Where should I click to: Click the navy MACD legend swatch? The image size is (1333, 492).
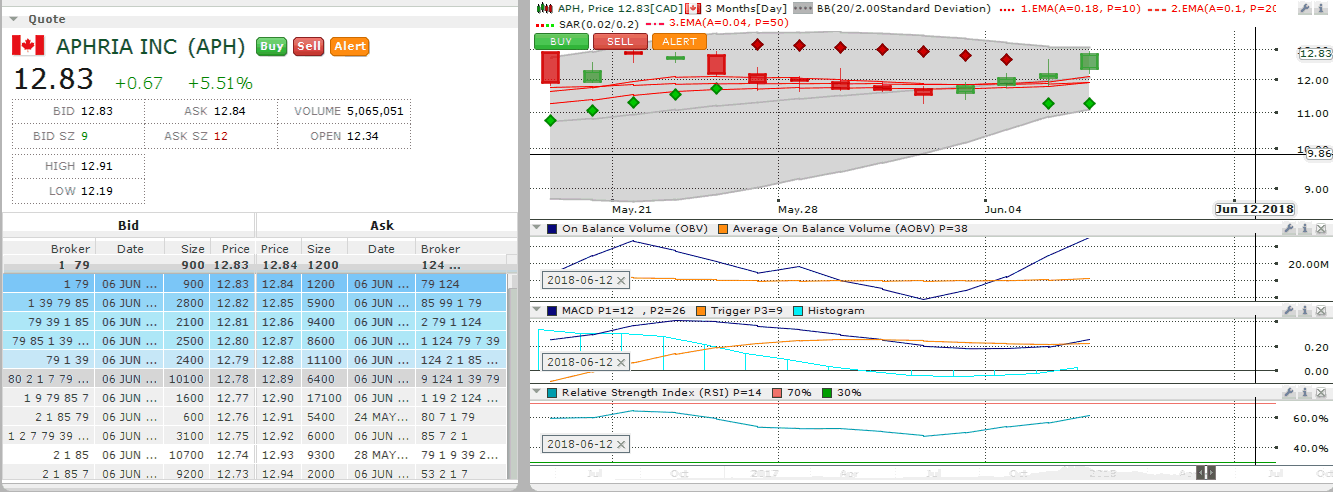tap(552, 311)
